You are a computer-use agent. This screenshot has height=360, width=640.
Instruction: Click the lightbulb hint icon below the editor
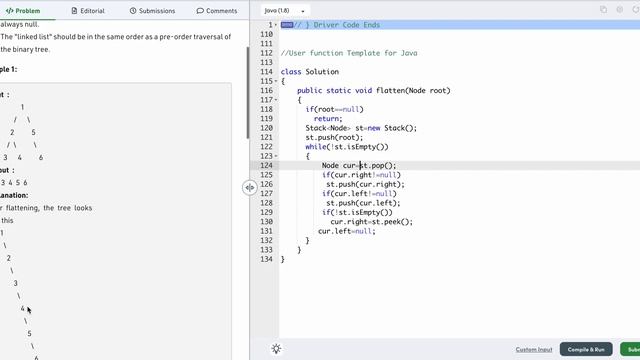tap(276, 349)
